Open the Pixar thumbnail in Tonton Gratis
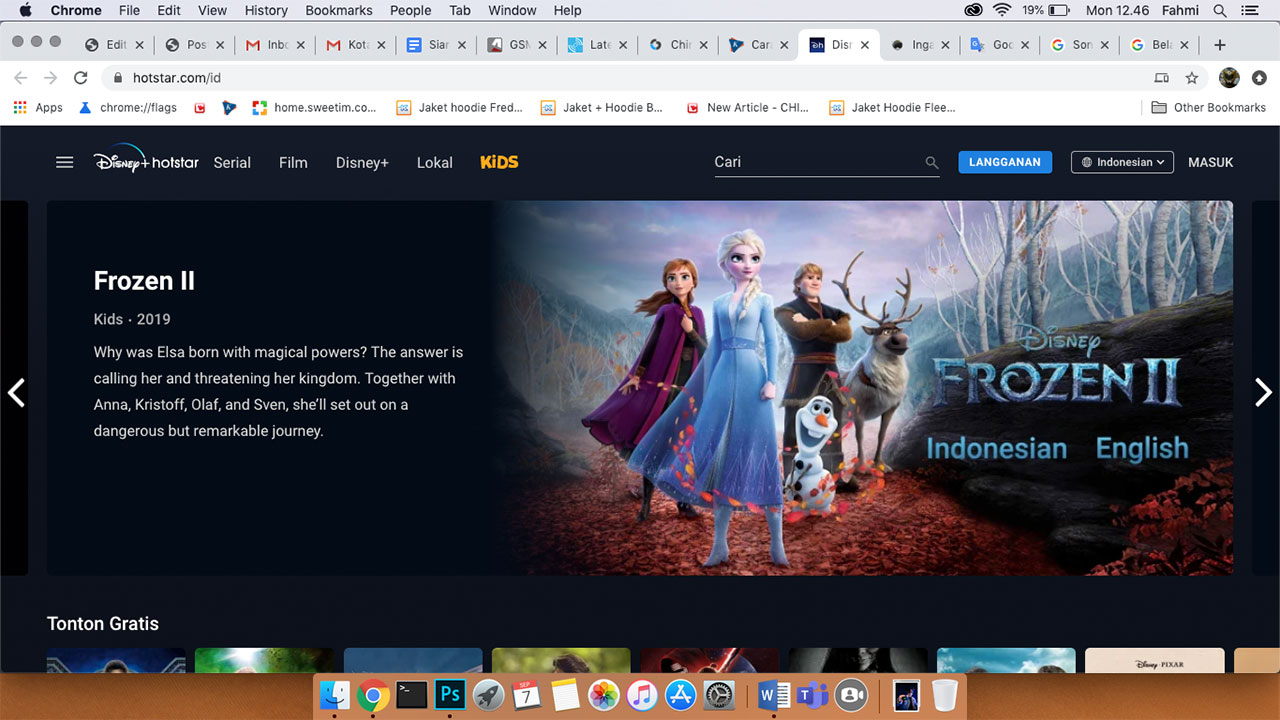1280x720 pixels. click(1155, 660)
